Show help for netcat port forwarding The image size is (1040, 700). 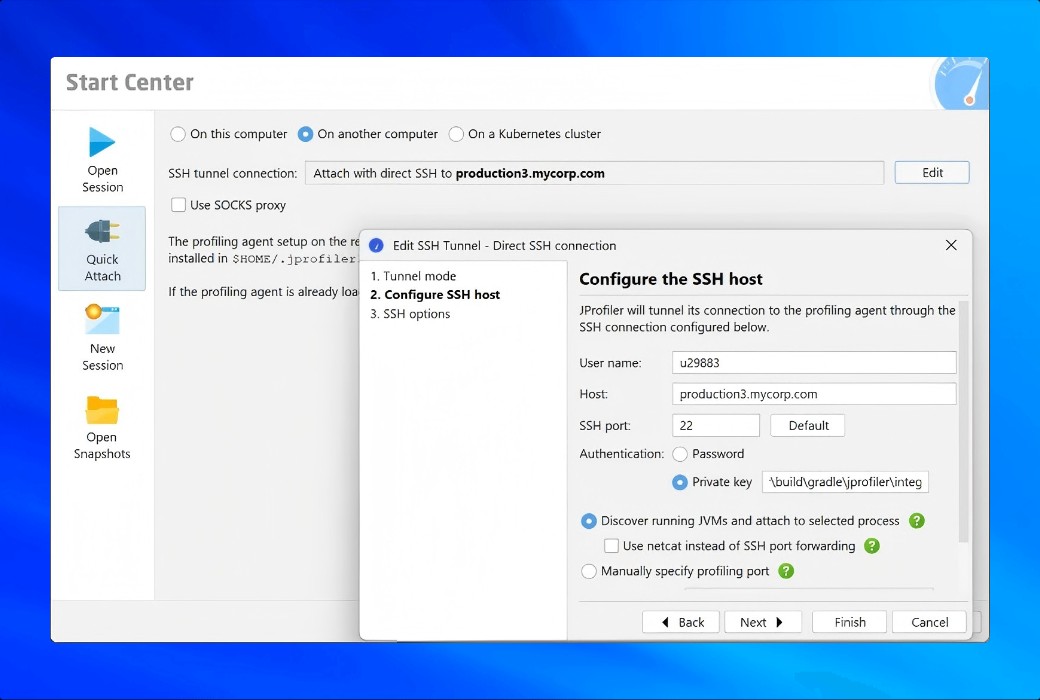point(872,546)
